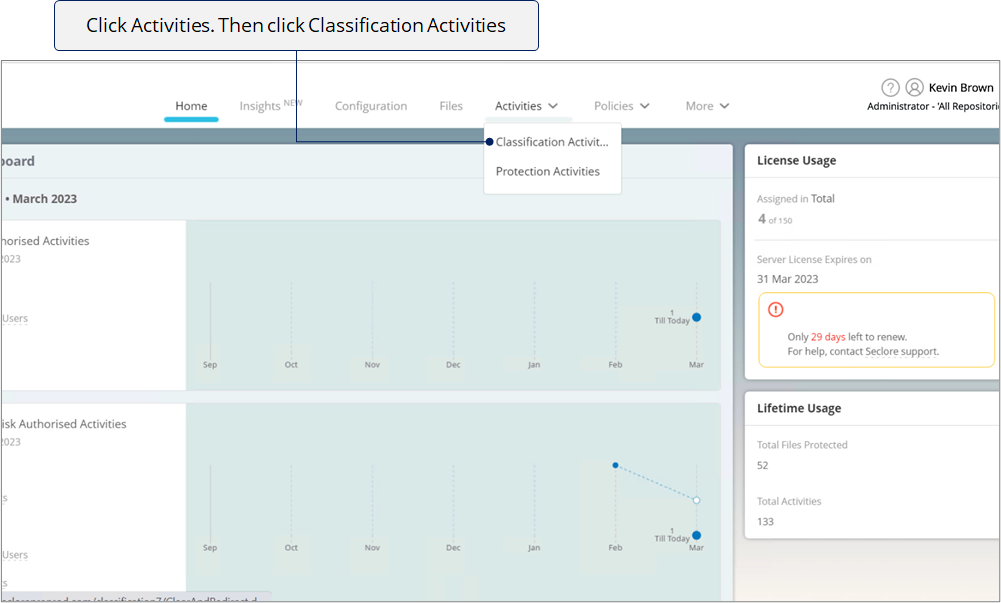Click the License Usage card title
The height and width of the screenshot is (603, 1001).
[796, 161]
